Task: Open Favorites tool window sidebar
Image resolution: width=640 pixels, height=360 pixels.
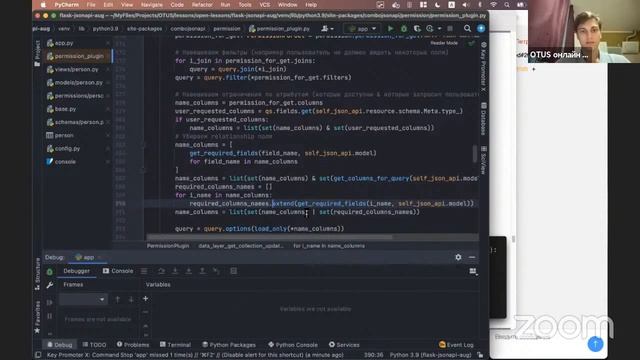Action: 37,317
